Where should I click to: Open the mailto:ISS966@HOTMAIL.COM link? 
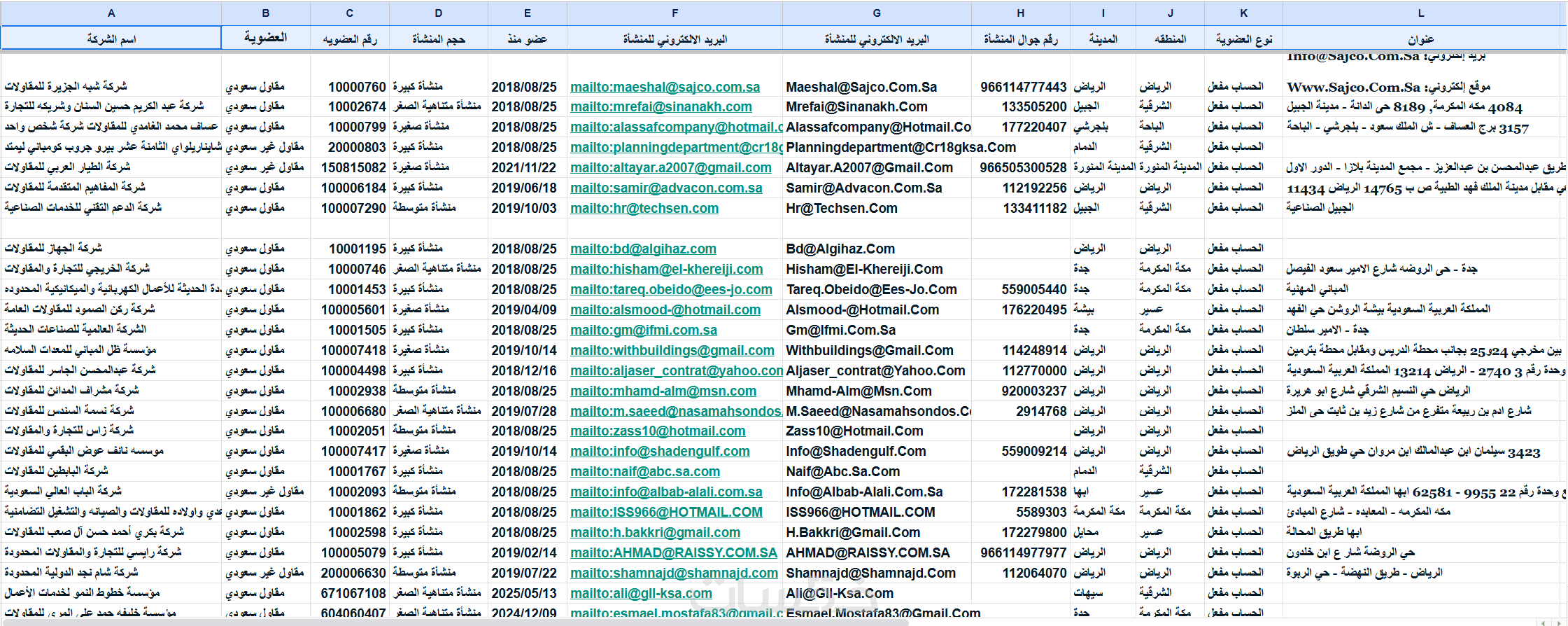pyautogui.click(x=666, y=512)
